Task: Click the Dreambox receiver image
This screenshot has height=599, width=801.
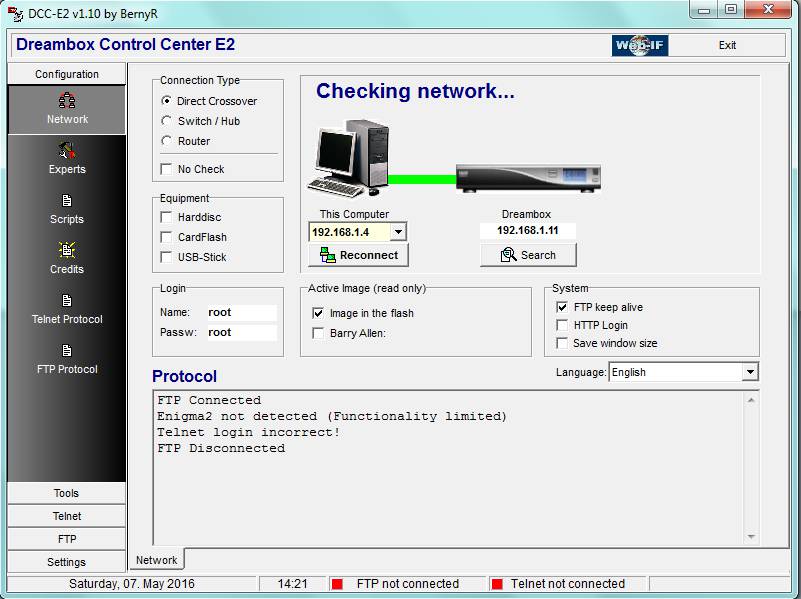Action: pyautogui.click(x=528, y=179)
